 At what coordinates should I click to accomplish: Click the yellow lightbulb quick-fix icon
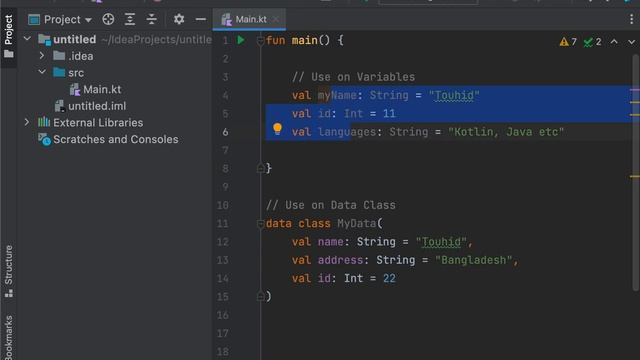[277, 129]
